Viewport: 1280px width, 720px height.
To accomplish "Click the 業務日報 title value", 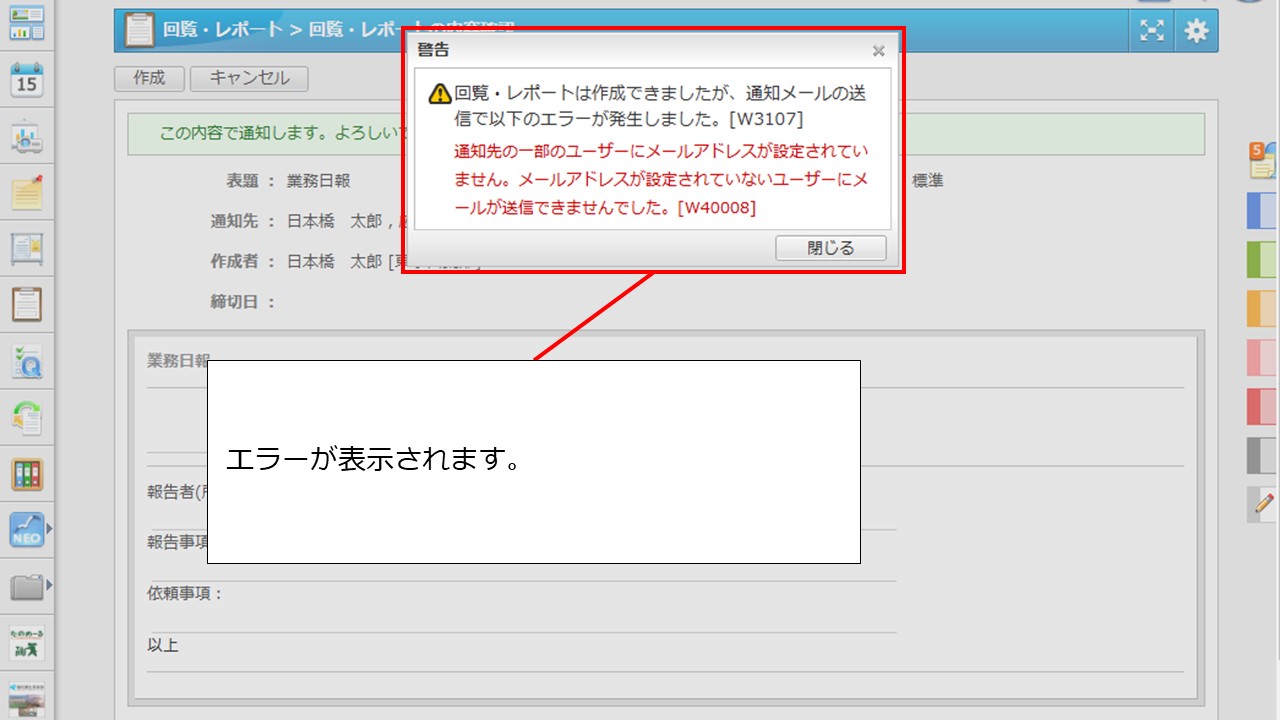I will pyautogui.click(x=318, y=181).
